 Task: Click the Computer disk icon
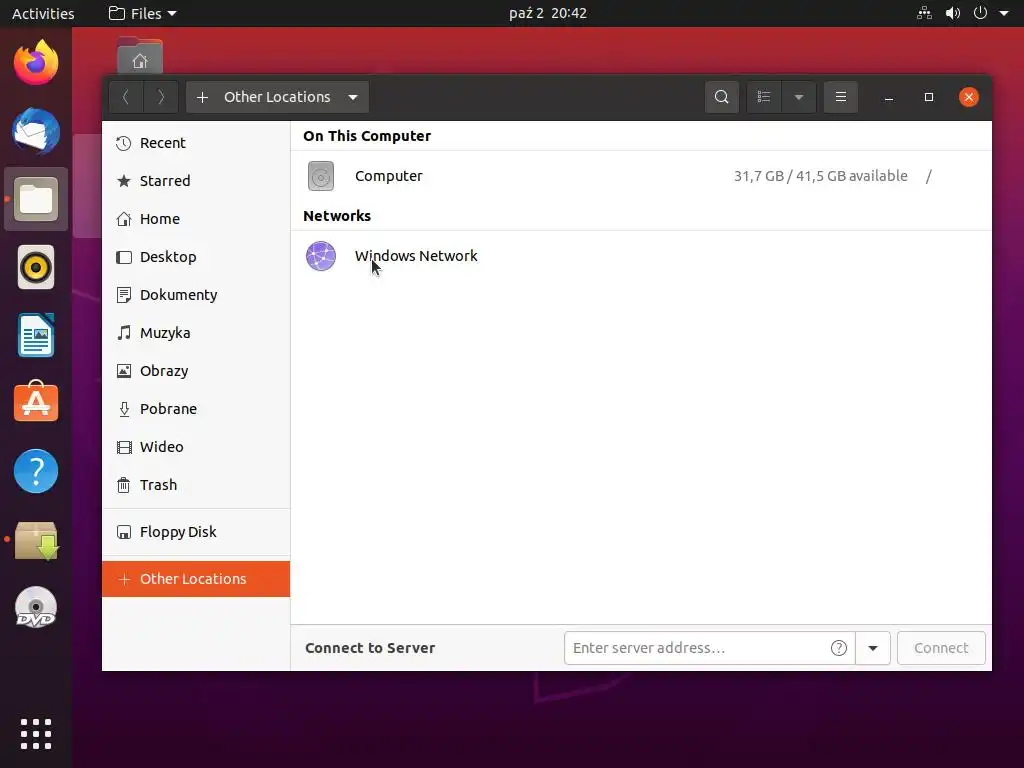[x=321, y=176]
